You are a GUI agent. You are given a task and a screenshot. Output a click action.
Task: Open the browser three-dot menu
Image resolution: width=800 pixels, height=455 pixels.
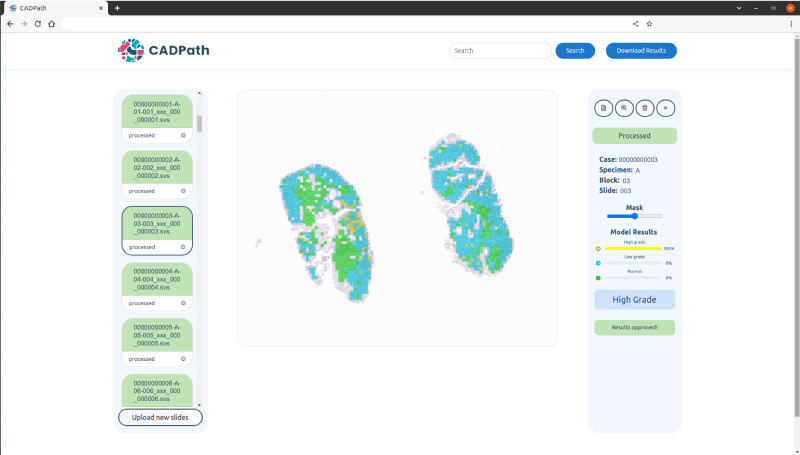tap(791, 23)
